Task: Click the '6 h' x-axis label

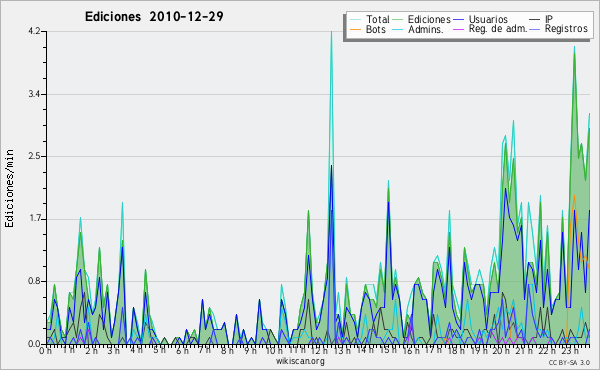Action: pyautogui.click(x=182, y=351)
